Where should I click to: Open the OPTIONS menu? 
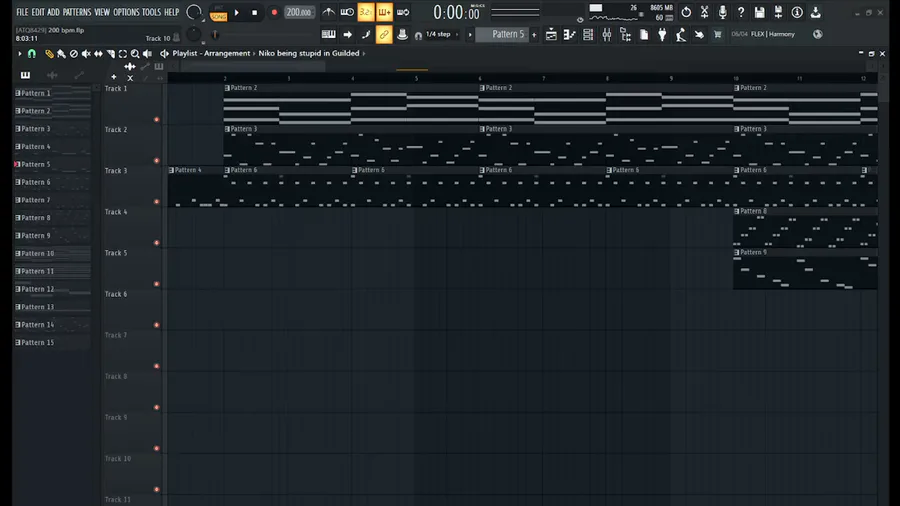126,12
